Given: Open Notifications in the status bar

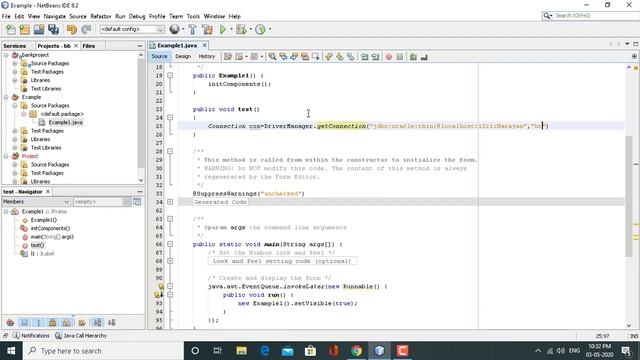Looking at the screenshot, I should pos(31,336).
